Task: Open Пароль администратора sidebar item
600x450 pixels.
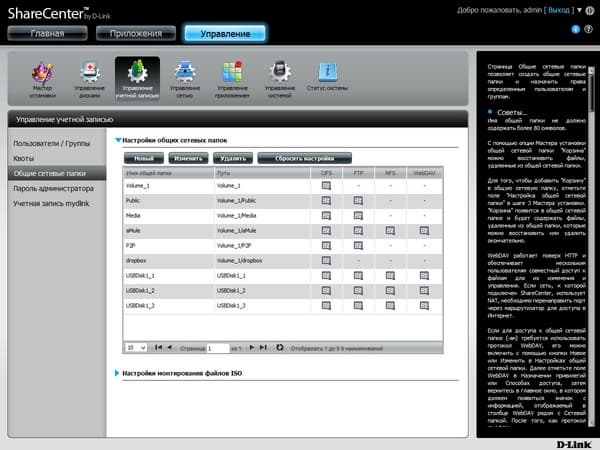Action: pyautogui.click(x=53, y=188)
